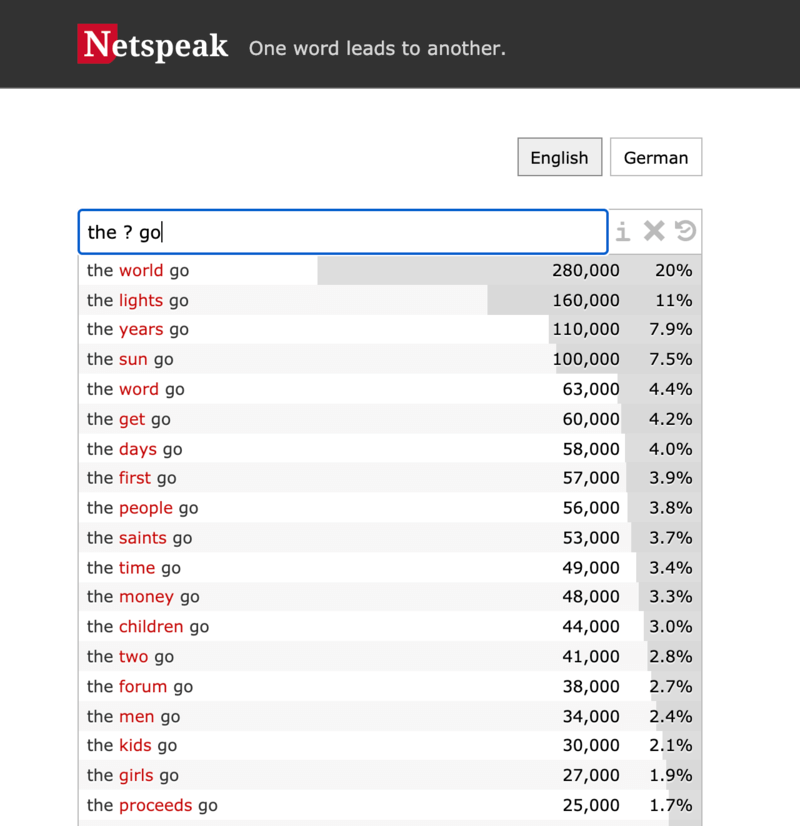Image resolution: width=800 pixels, height=826 pixels.
Task: Select the "the saints go" phrase
Action: click(x=140, y=538)
